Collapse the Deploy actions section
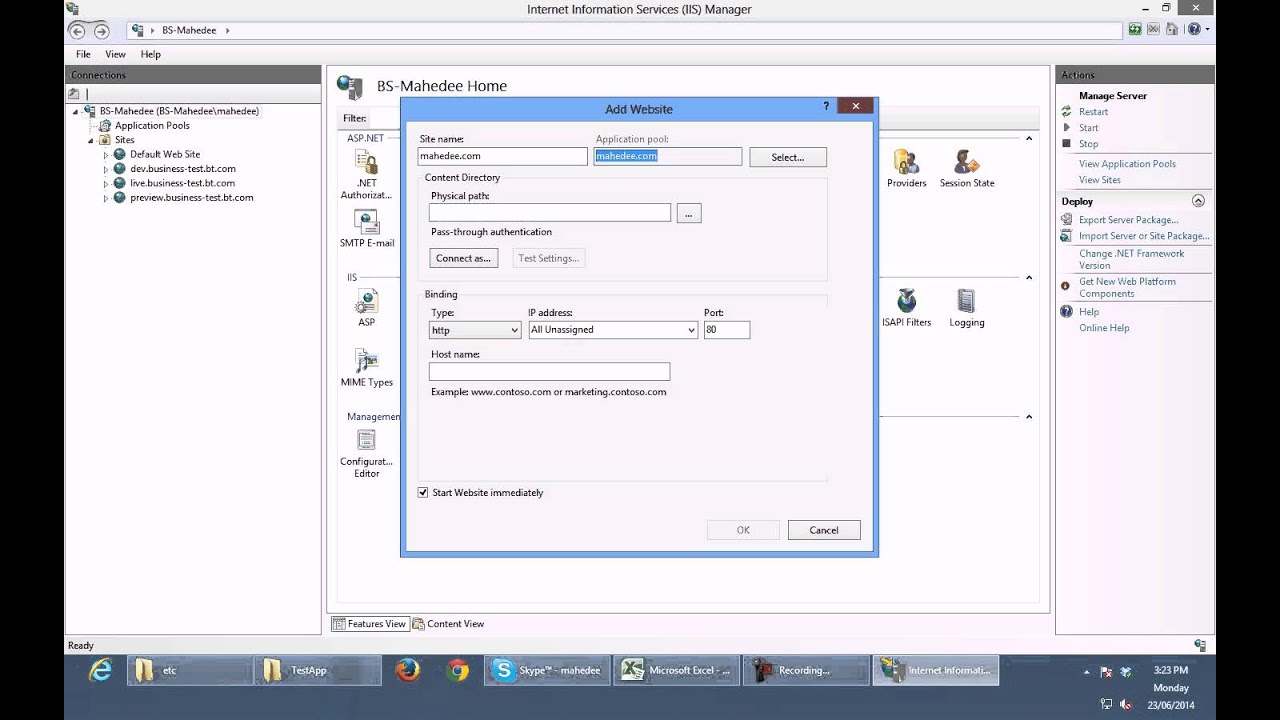Viewport: 1280px width, 720px height. pyautogui.click(x=1198, y=201)
